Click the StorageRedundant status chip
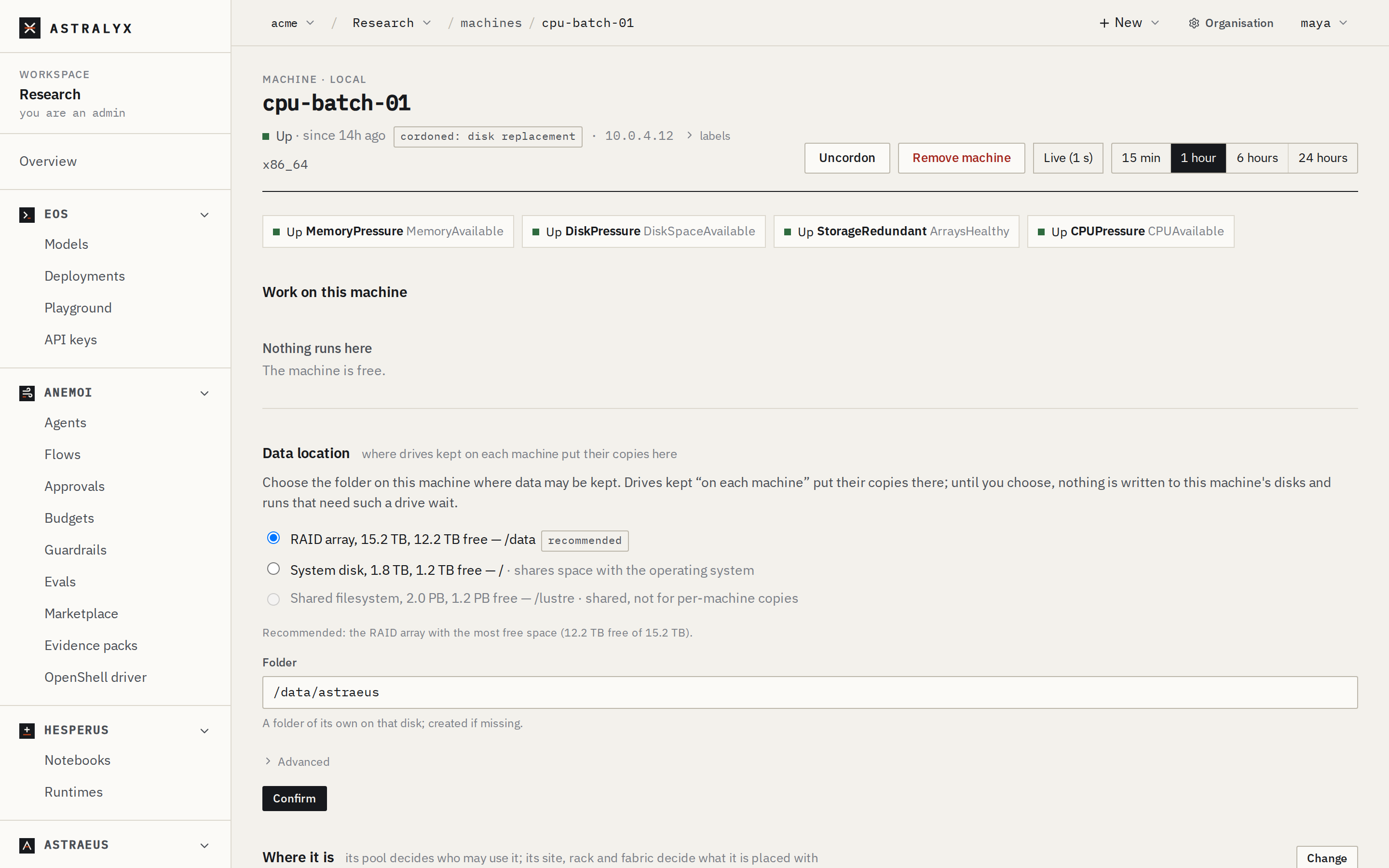The image size is (1389, 868). pyautogui.click(x=896, y=231)
